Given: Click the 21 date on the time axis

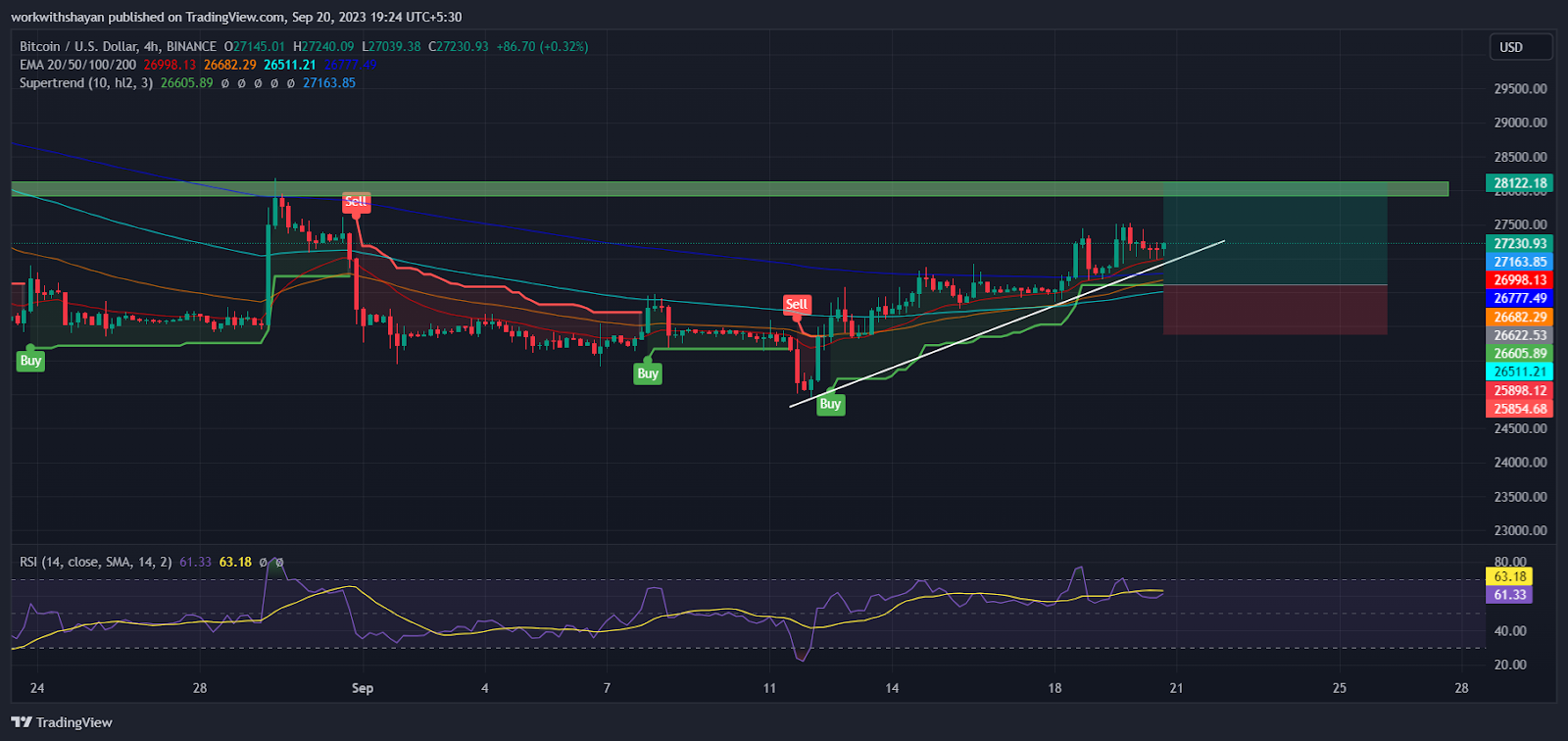Looking at the screenshot, I should click(x=1176, y=688).
